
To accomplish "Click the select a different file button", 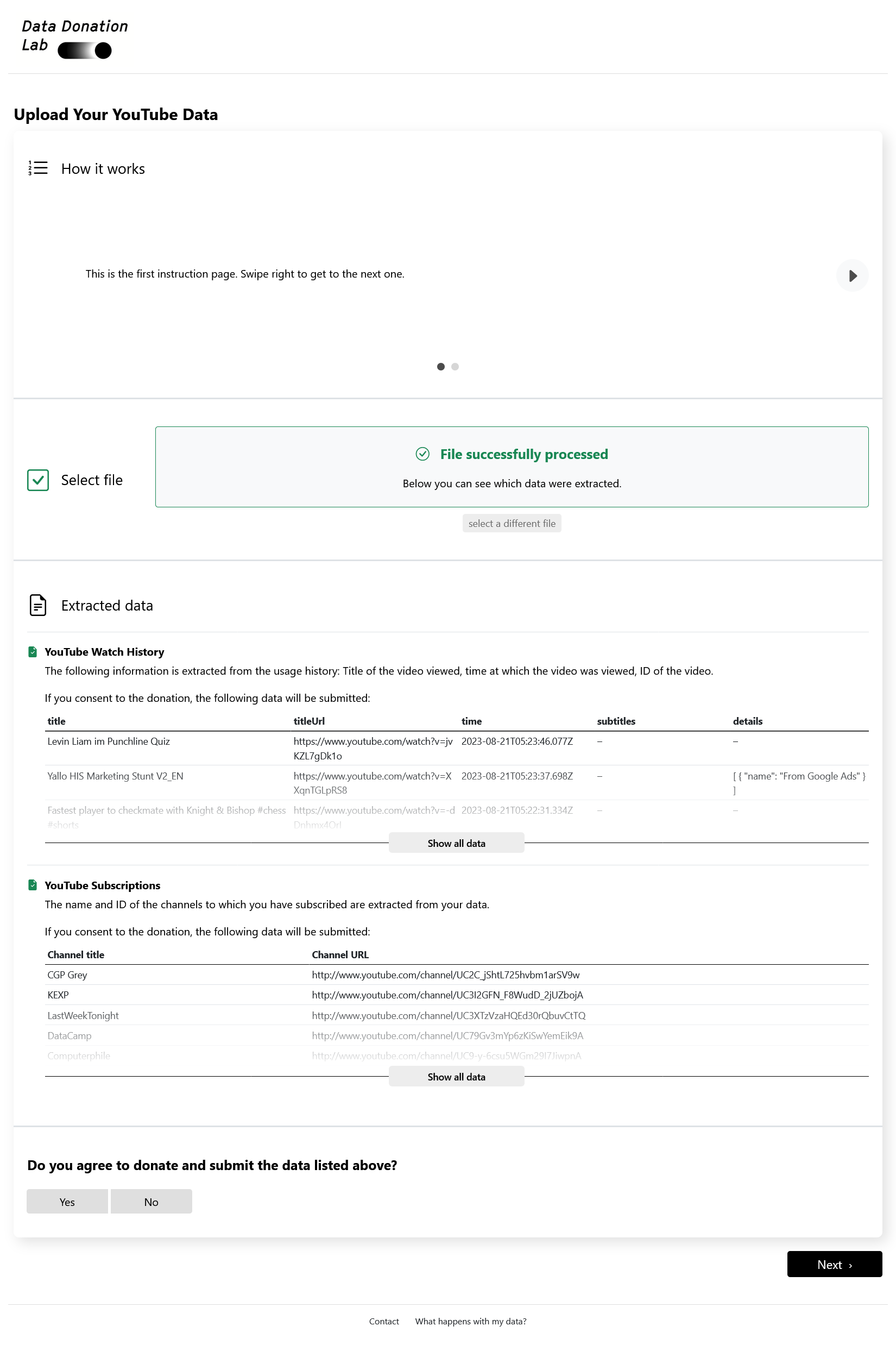I will [x=512, y=523].
